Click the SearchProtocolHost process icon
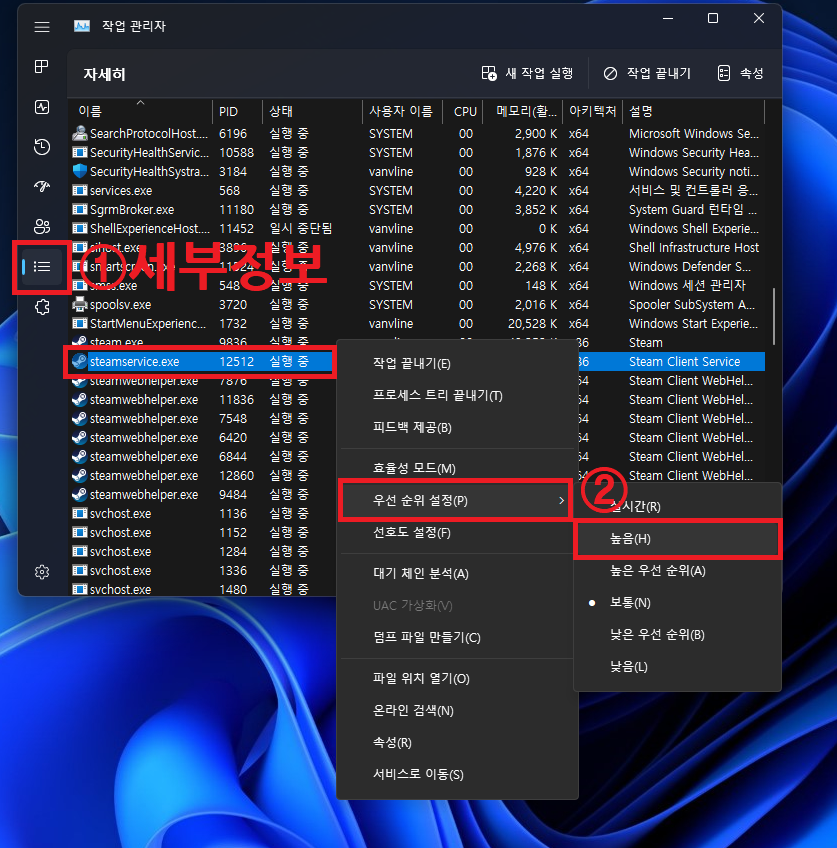This screenshot has width=837, height=848. (79, 133)
